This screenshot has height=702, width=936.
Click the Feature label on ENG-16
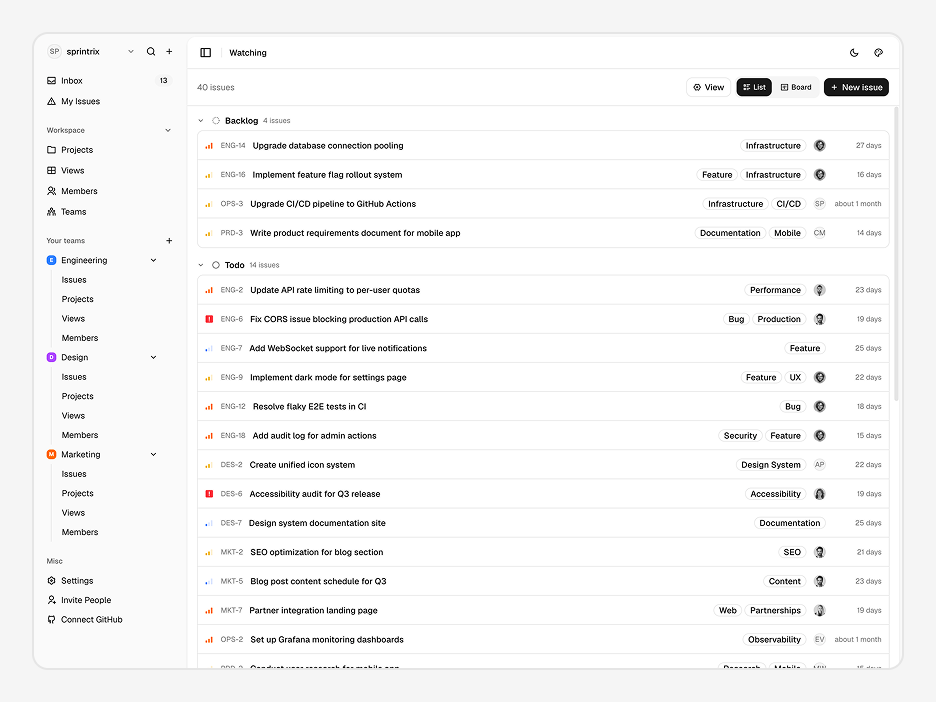717,175
